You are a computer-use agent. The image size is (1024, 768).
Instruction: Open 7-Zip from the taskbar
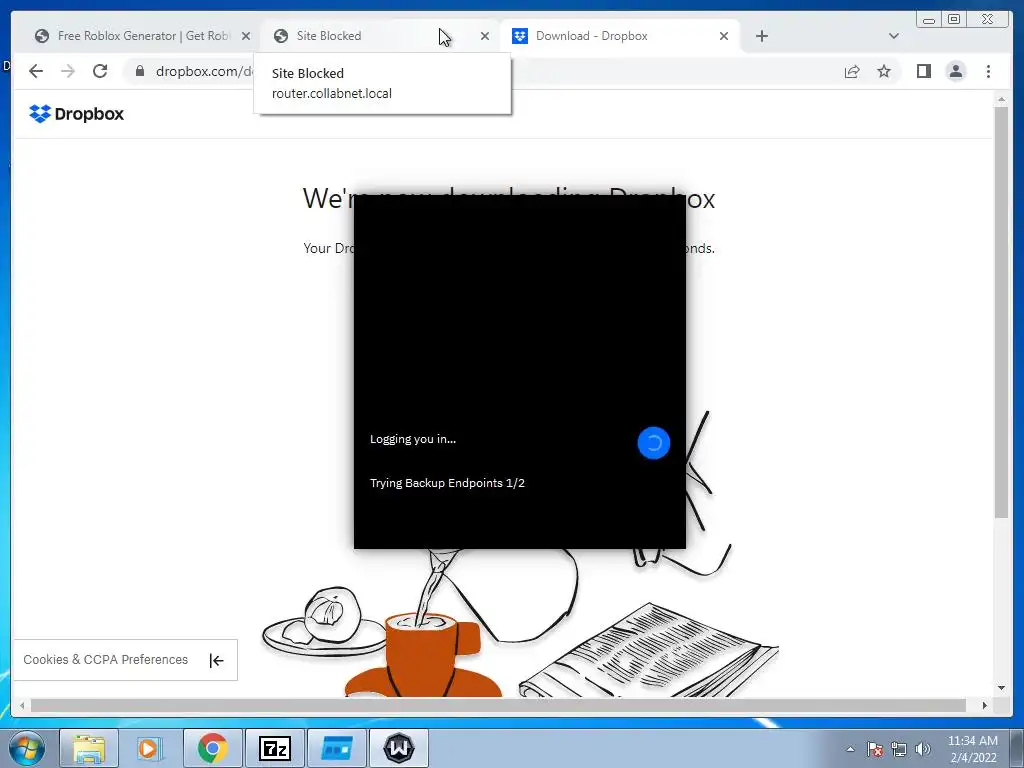pos(274,748)
